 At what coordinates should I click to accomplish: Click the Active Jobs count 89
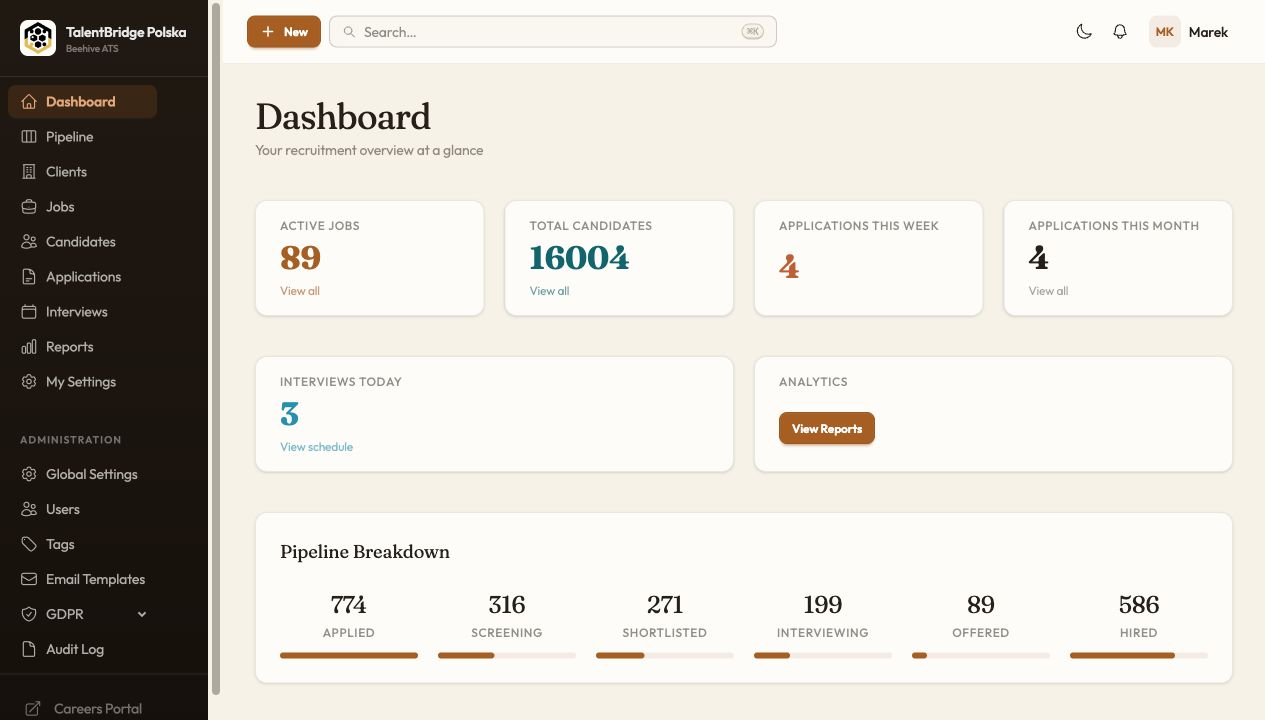click(x=300, y=258)
